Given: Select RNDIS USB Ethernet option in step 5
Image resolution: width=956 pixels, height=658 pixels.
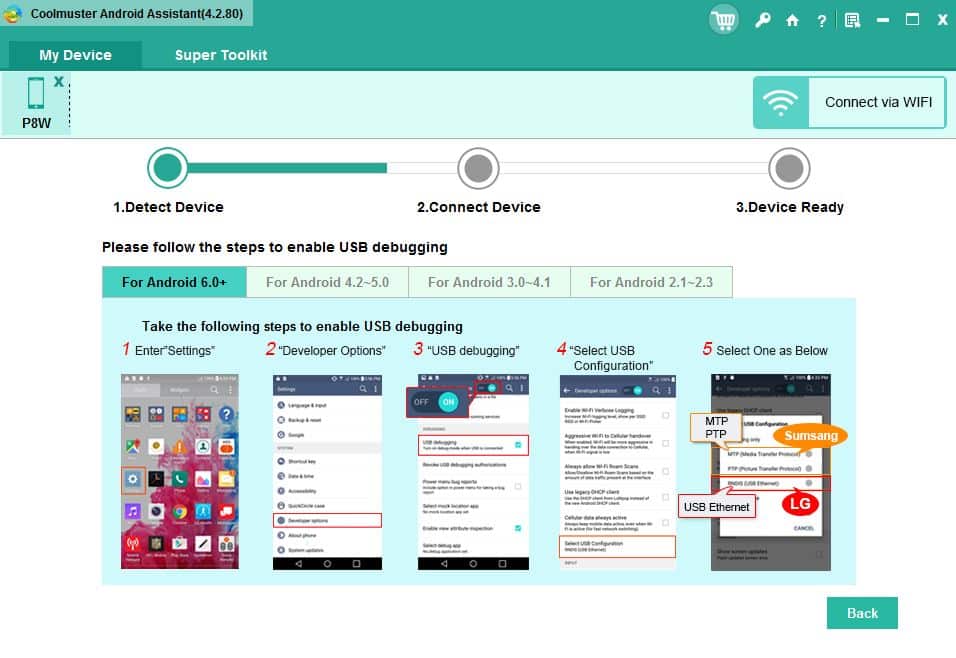Looking at the screenshot, I should [x=753, y=484].
